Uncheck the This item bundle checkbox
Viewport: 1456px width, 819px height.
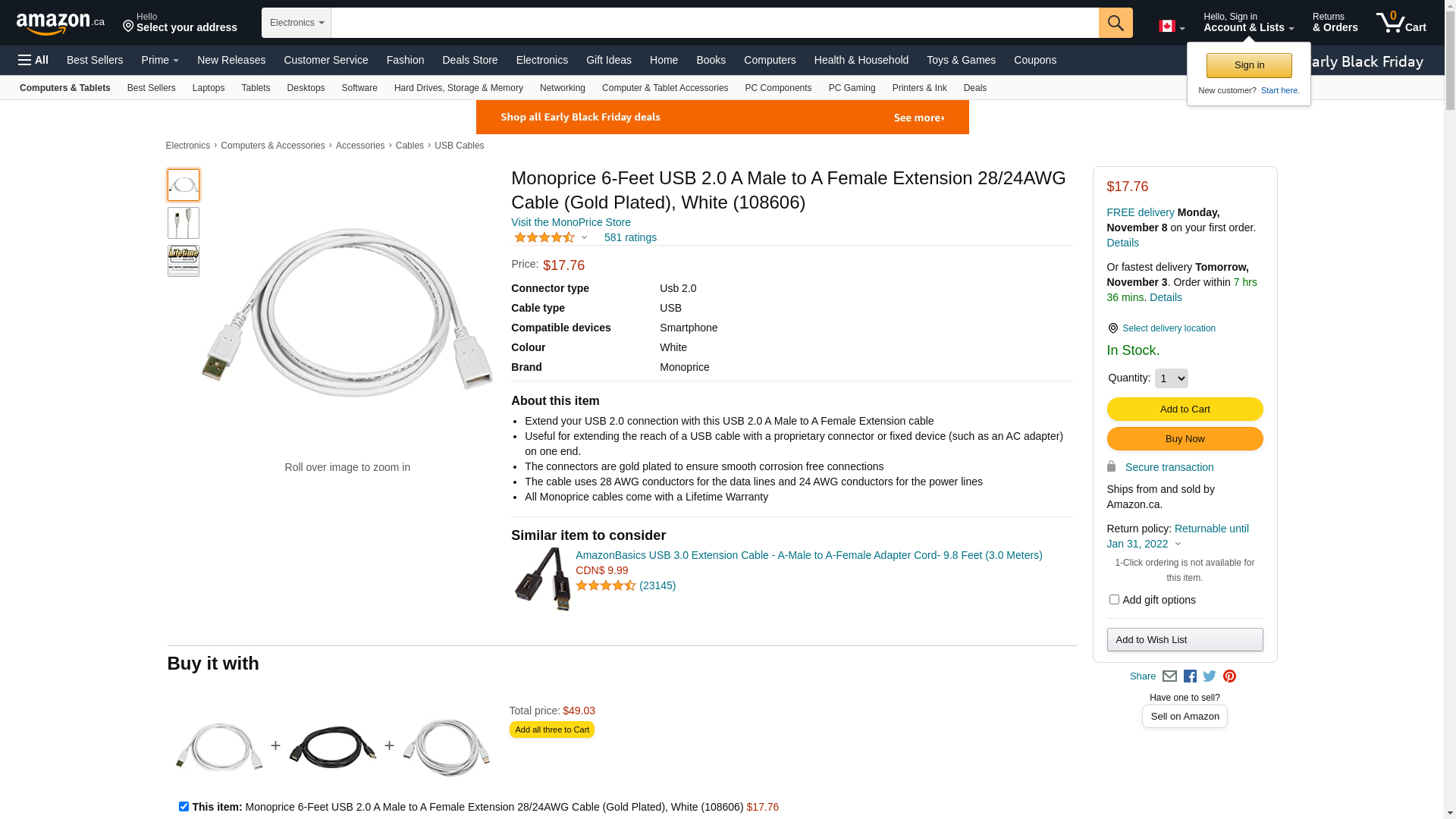point(184,807)
